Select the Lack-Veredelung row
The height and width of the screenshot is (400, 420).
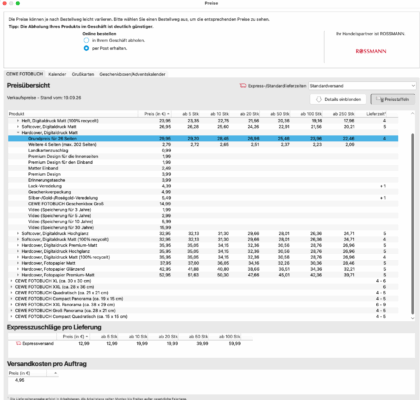[203, 186]
